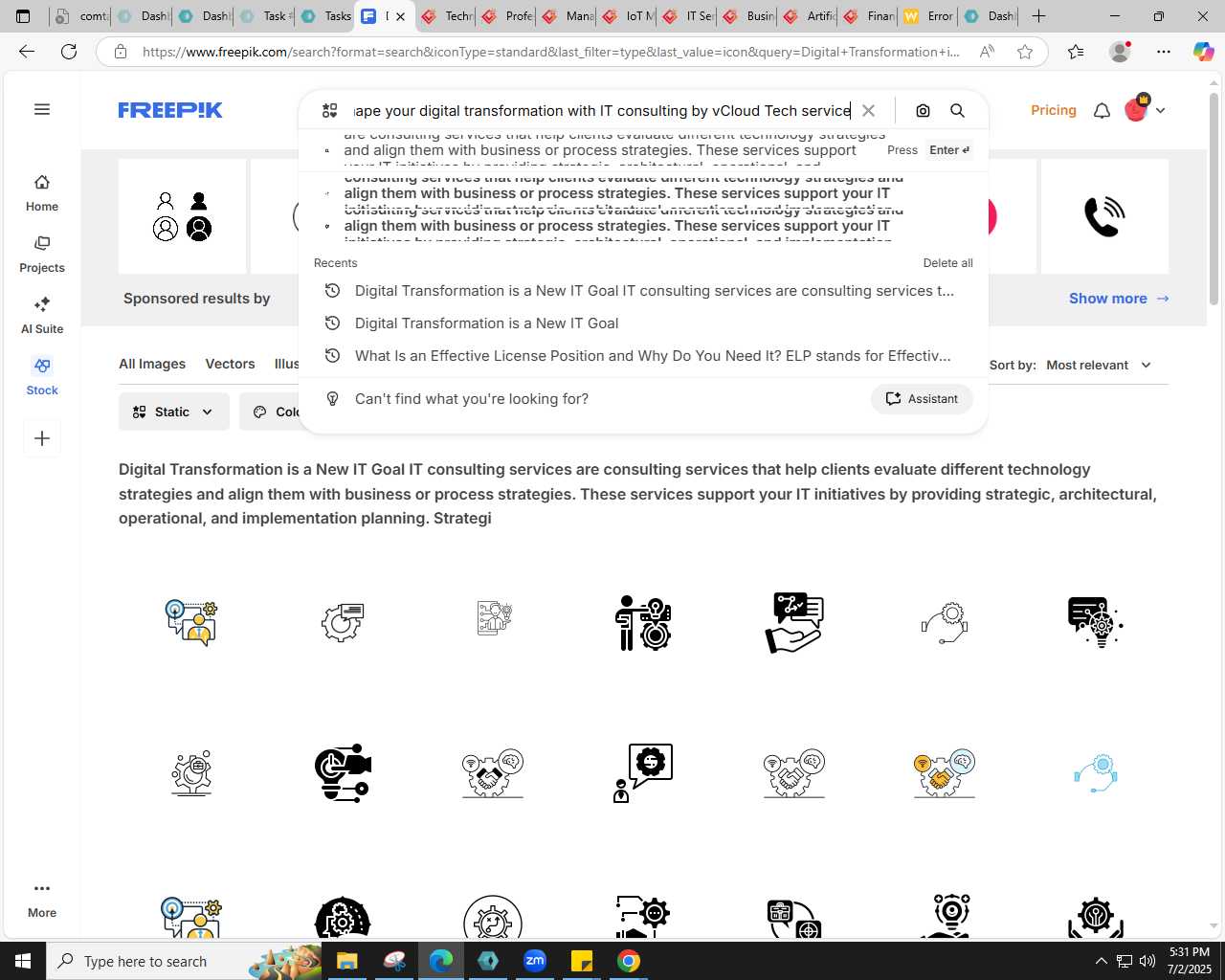Open AI Suite in sidebar
Image resolution: width=1225 pixels, height=980 pixels.
(x=42, y=316)
